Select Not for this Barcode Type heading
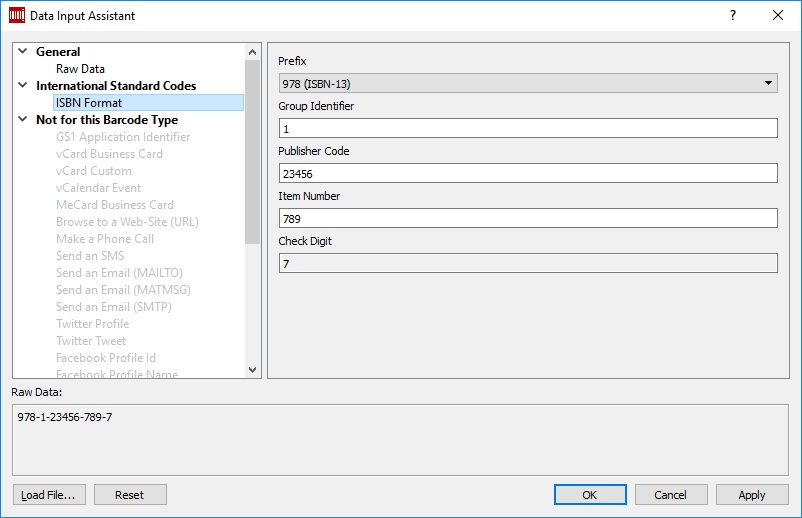Screen dimensions: 802x518 (107, 120)
